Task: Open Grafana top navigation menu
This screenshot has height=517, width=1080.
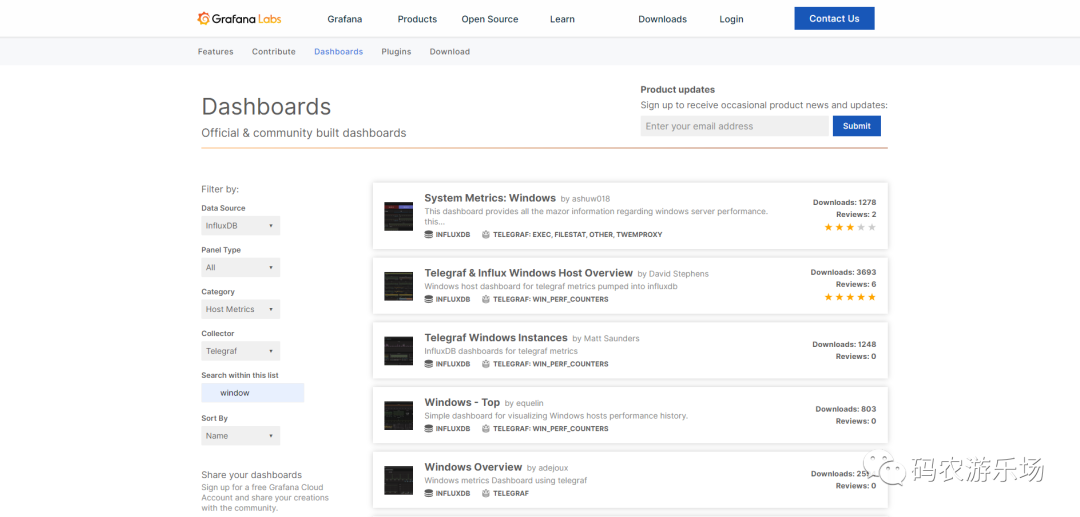Action: pos(344,19)
